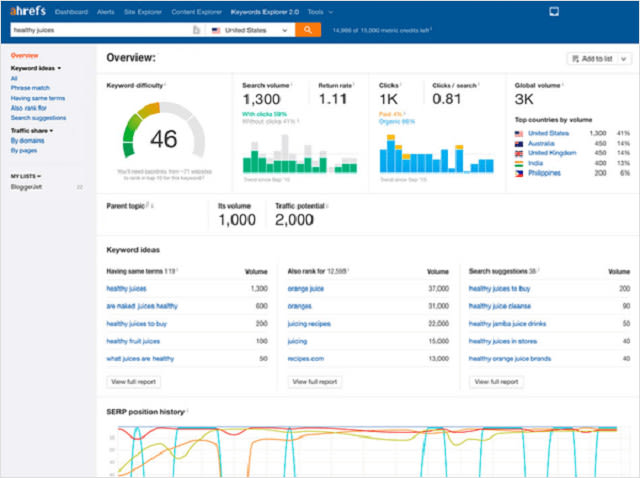640x478 pixels.
Task: Expand the Add to list dropdown
Action: point(598,59)
